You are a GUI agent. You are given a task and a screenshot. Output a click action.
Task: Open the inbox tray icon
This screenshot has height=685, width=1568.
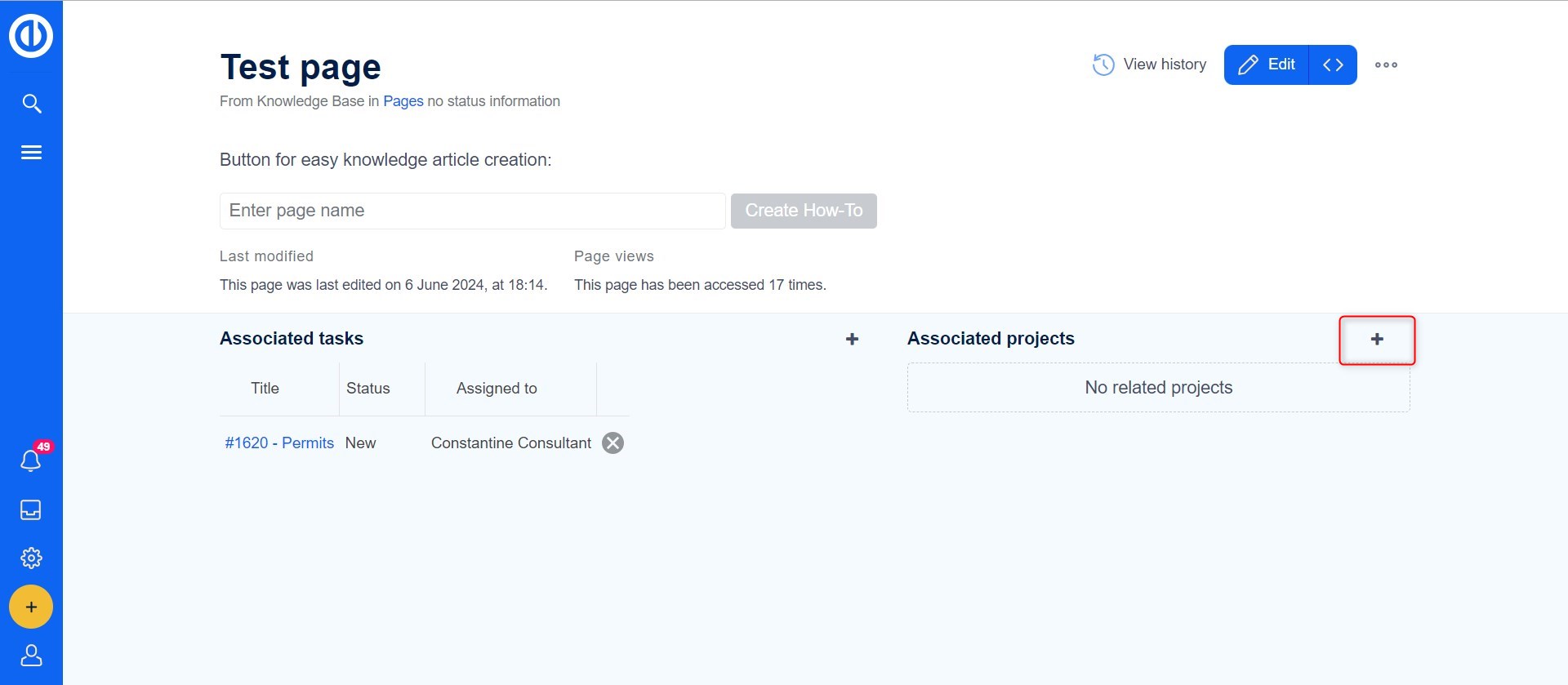(31, 510)
